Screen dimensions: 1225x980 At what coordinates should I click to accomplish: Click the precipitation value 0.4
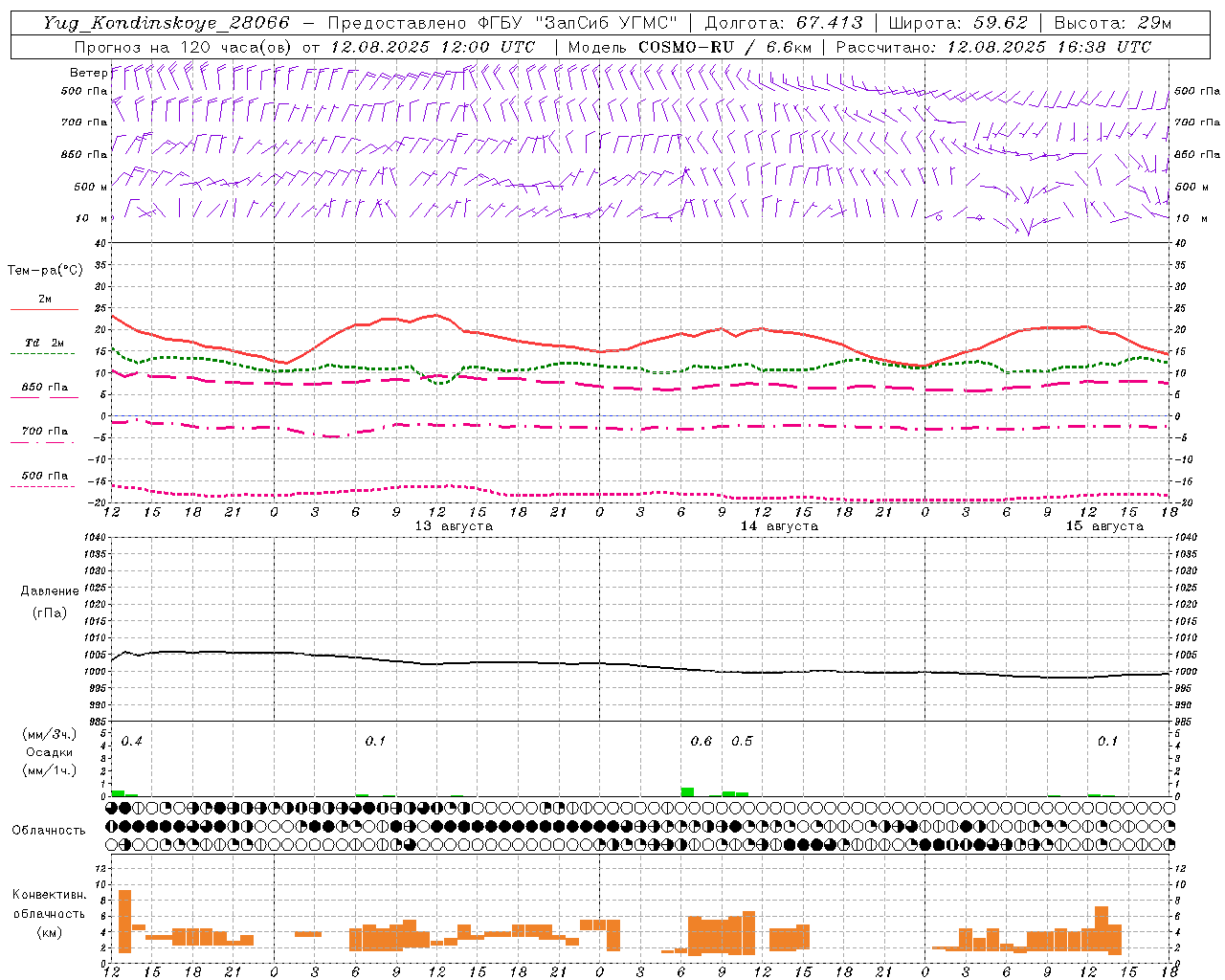pyautogui.click(x=132, y=742)
